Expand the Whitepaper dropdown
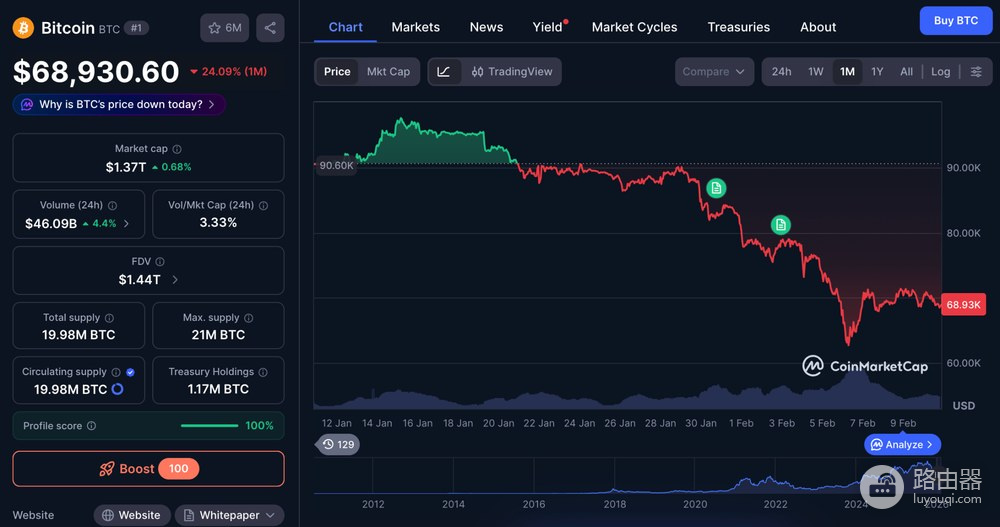 coord(230,515)
